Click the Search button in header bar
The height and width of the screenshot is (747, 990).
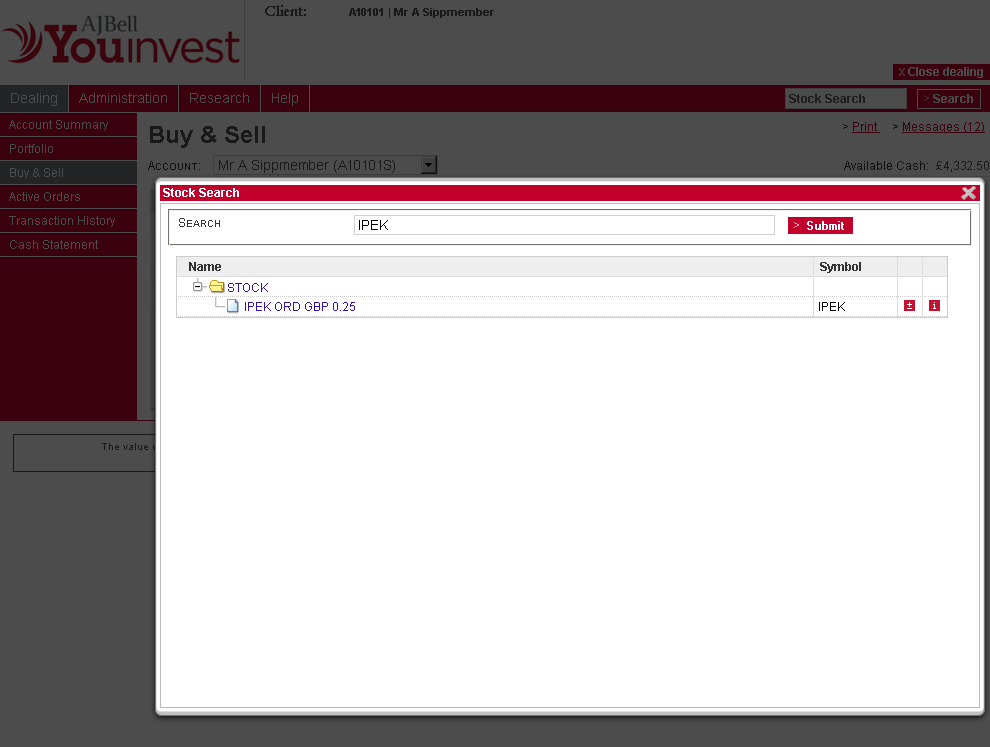(948, 99)
